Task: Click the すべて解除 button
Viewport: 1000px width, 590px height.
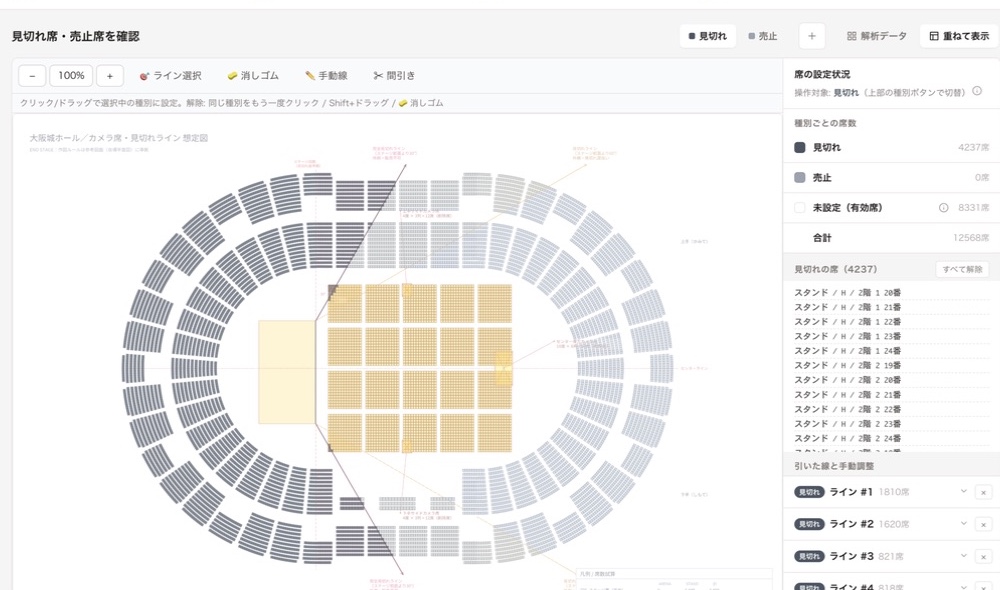Action: click(962, 269)
